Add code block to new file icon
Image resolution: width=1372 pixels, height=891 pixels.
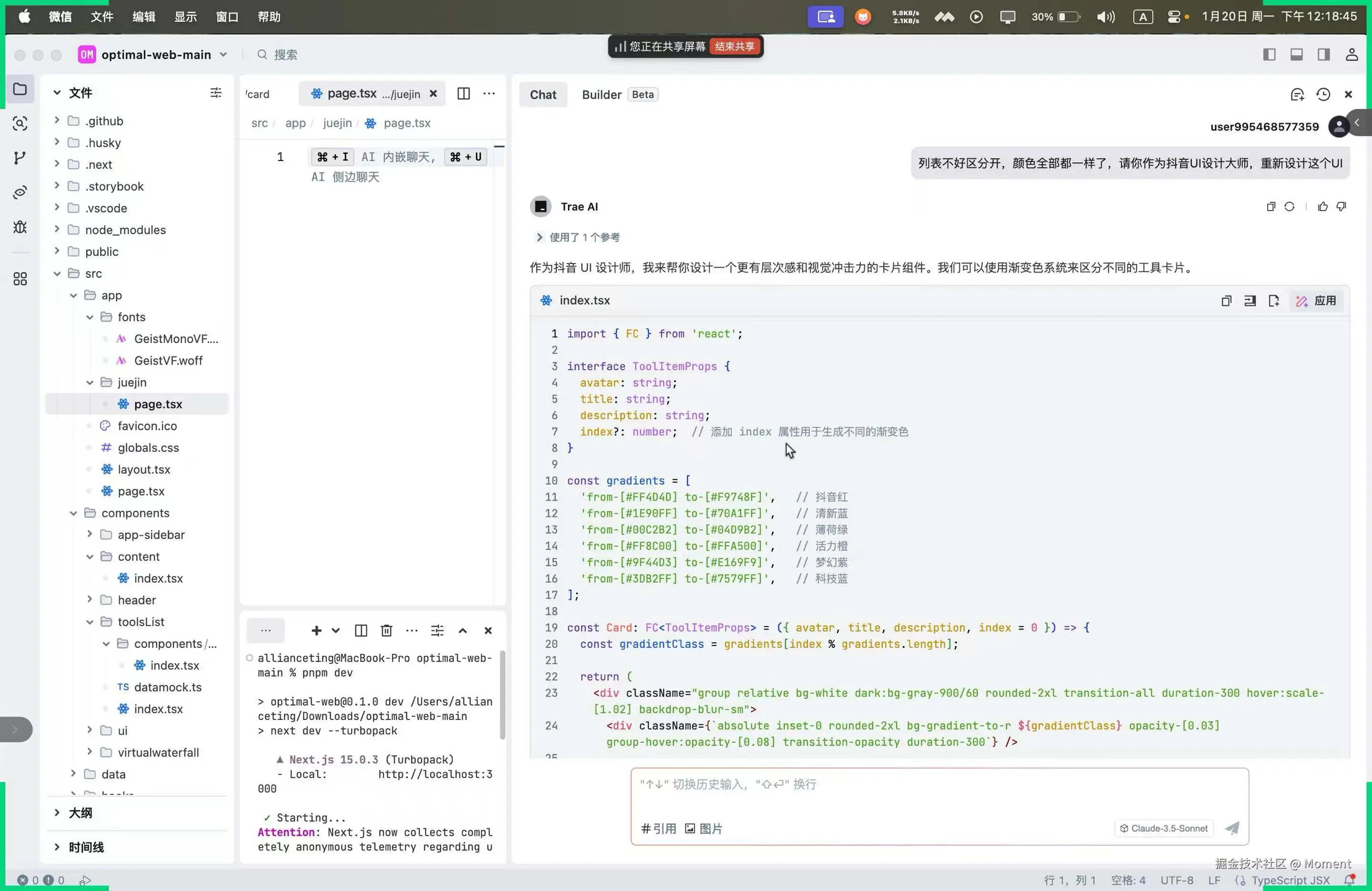tap(1273, 301)
